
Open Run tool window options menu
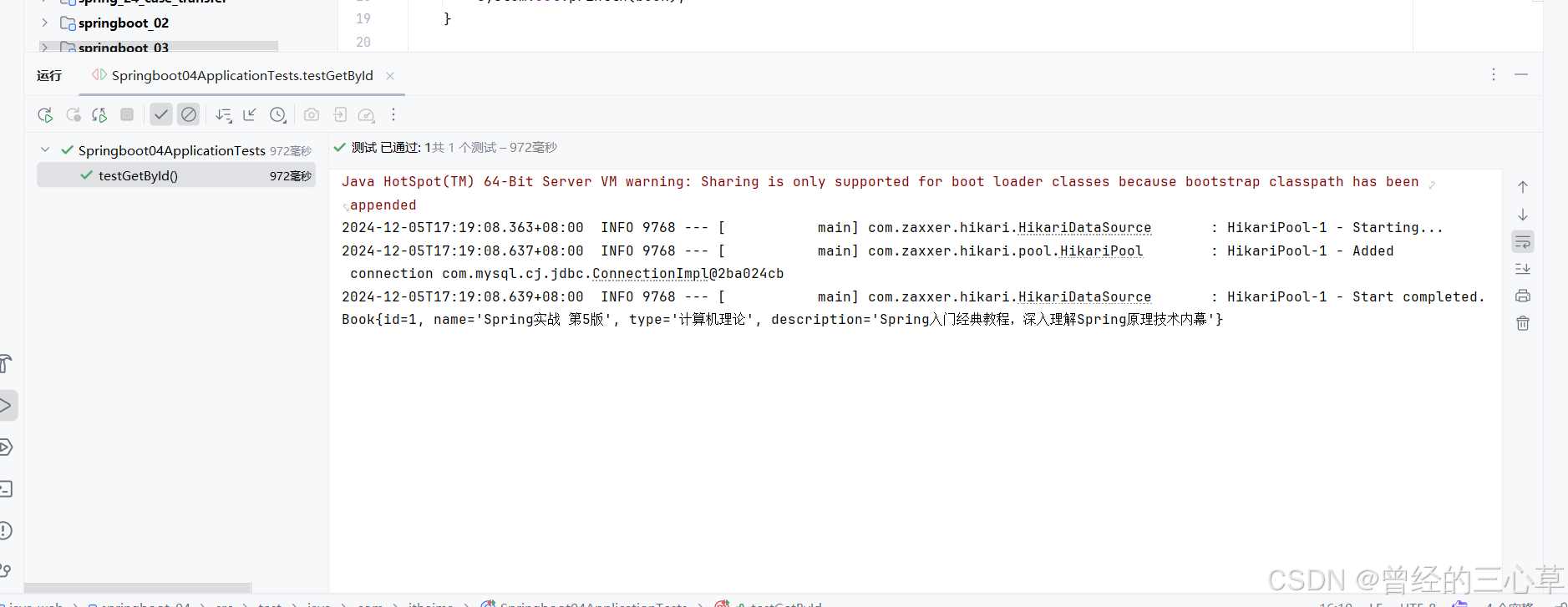pos(1494,74)
